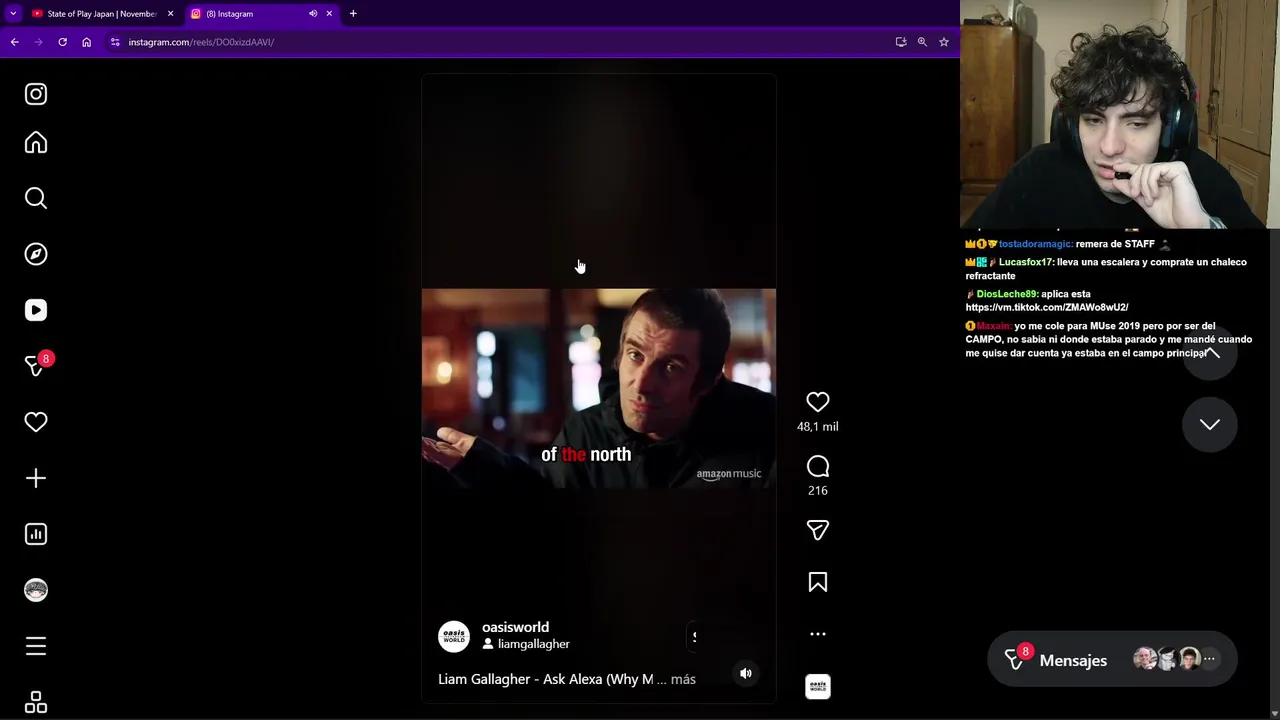The height and width of the screenshot is (720, 1280).
Task: Save the reel with bookmark icon
Action: click(818, 583)
